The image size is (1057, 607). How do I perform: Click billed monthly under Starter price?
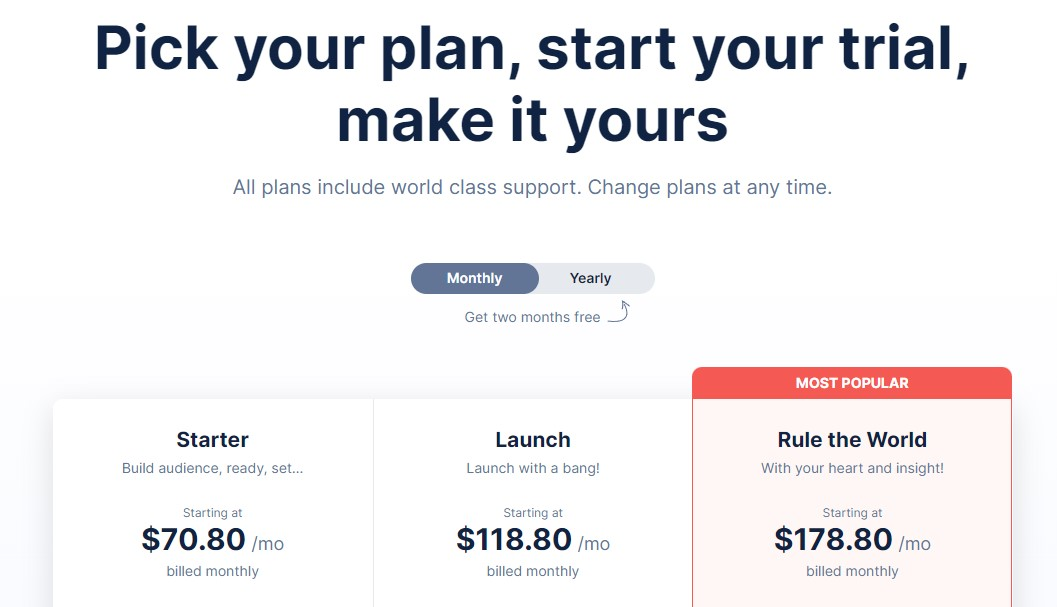[x=212, y=571]
